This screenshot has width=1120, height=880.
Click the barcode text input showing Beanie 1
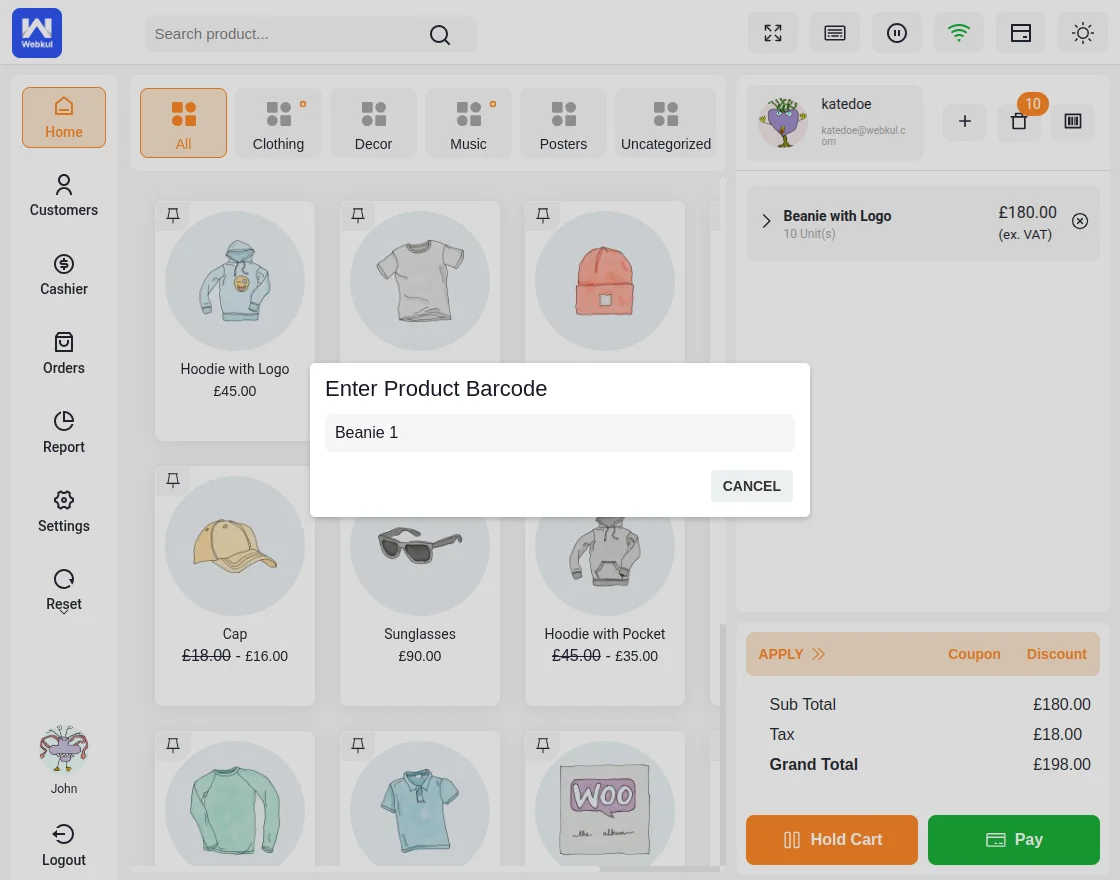point(560,433)
